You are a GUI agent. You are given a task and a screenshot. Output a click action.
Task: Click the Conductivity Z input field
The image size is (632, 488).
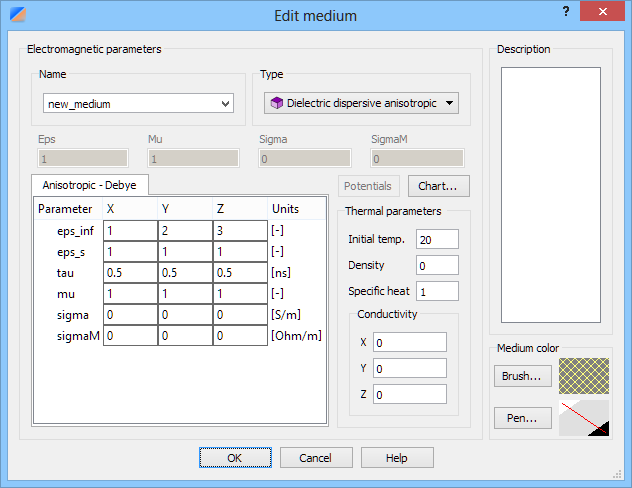coord(410,394)
